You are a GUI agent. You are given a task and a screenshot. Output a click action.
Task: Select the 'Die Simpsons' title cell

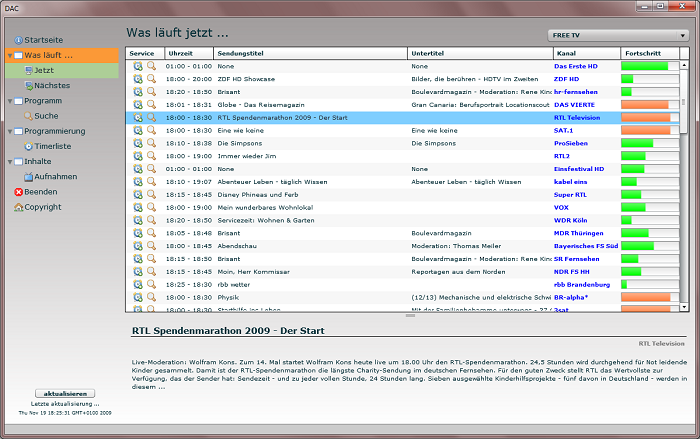(x=240, y=143)
